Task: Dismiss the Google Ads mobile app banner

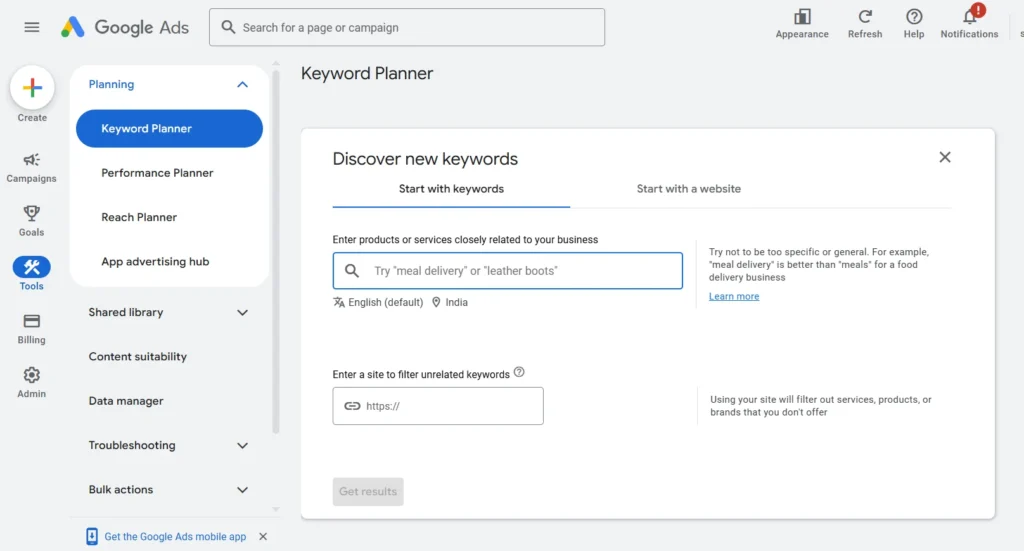Action: (263, 537)
